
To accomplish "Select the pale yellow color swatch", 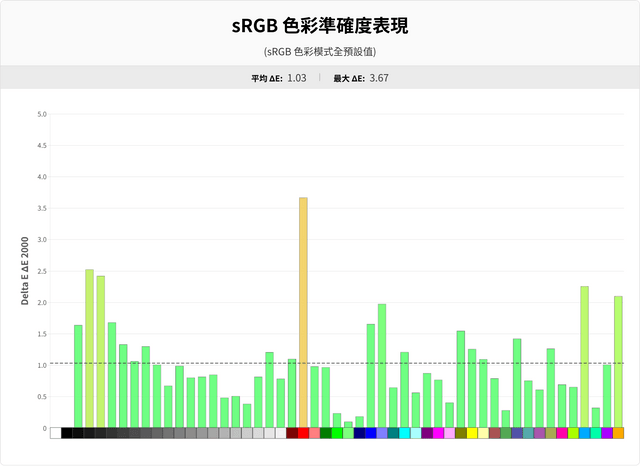I will [x=483, y=433].
